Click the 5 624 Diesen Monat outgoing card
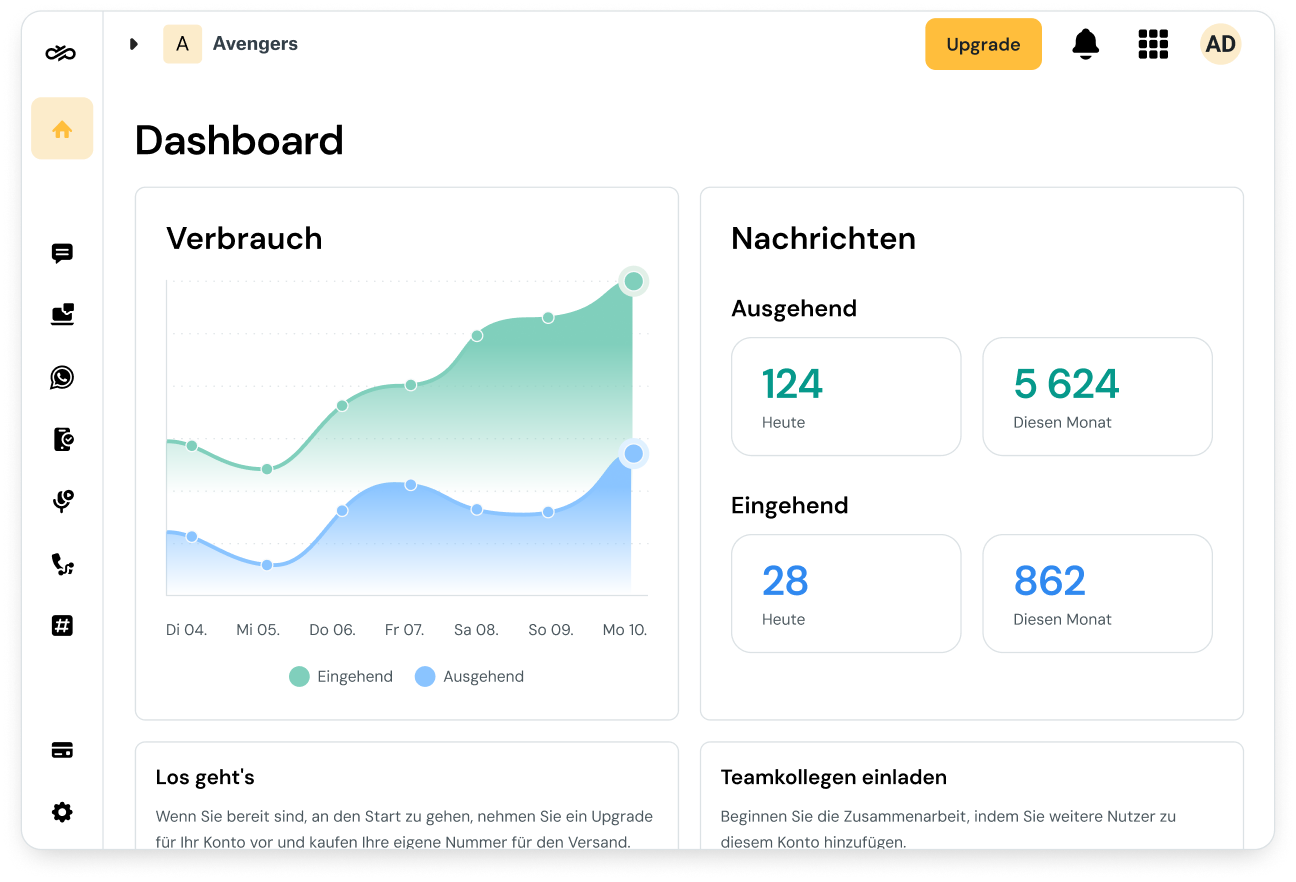The height and width of the screenshot is (882, 1296). [1097, 396]
